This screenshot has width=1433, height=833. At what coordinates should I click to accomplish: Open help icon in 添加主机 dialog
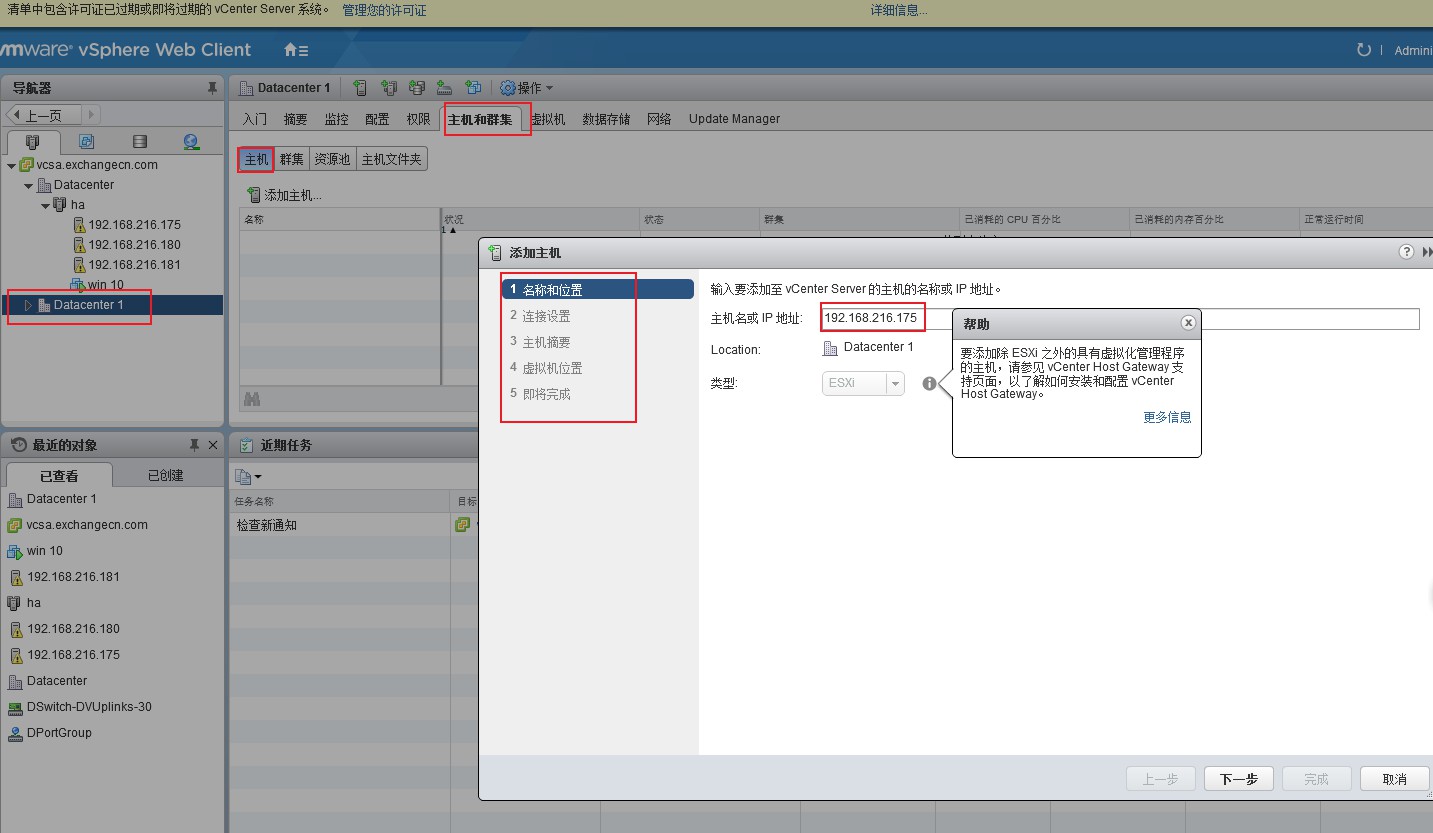tap(1406, 252)
